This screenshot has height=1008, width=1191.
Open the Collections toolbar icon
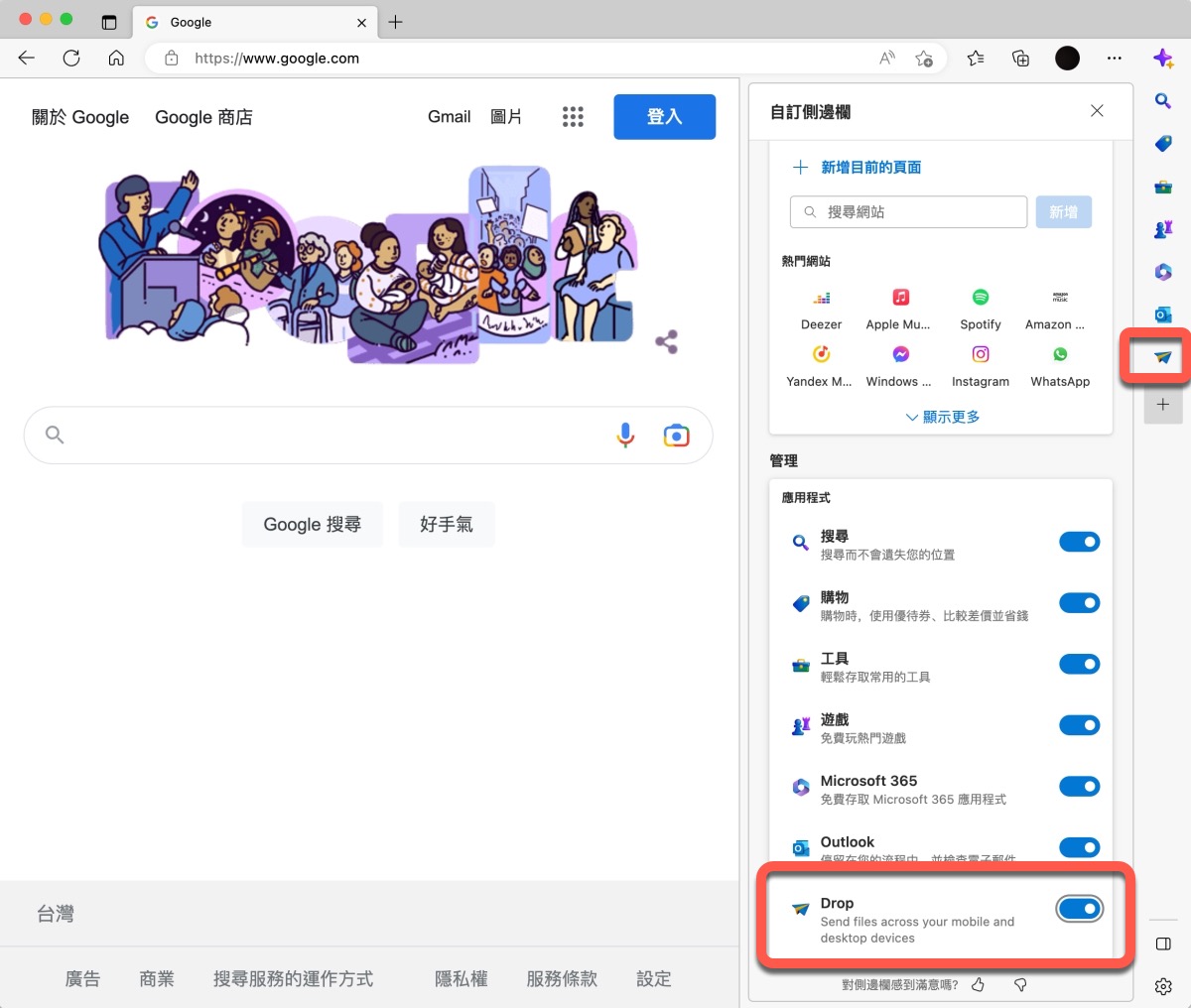tap(1020, 59)
